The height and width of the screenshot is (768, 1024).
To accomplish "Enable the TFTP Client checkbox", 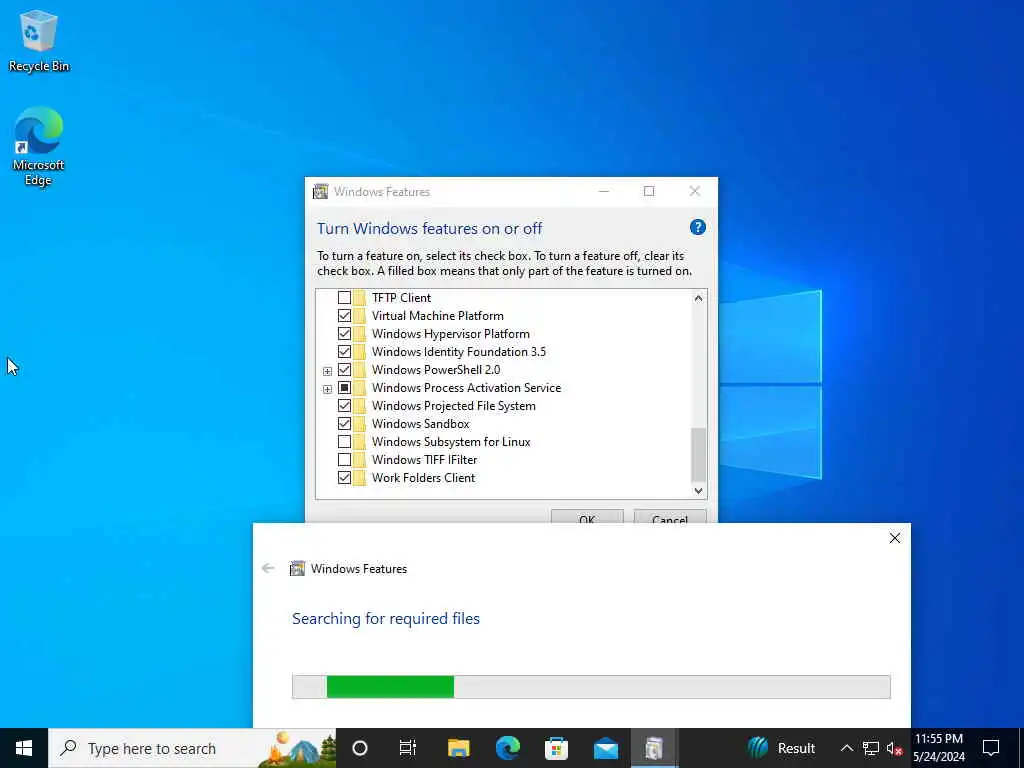I will 344,298.
